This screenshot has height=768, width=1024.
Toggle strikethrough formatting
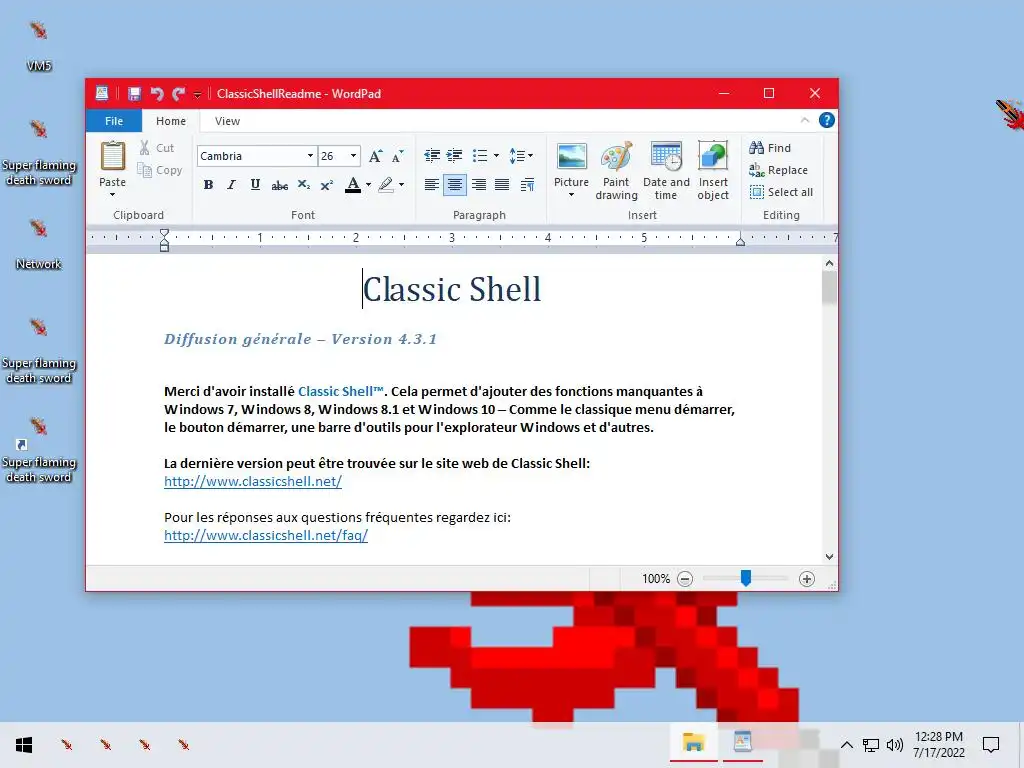280,185
